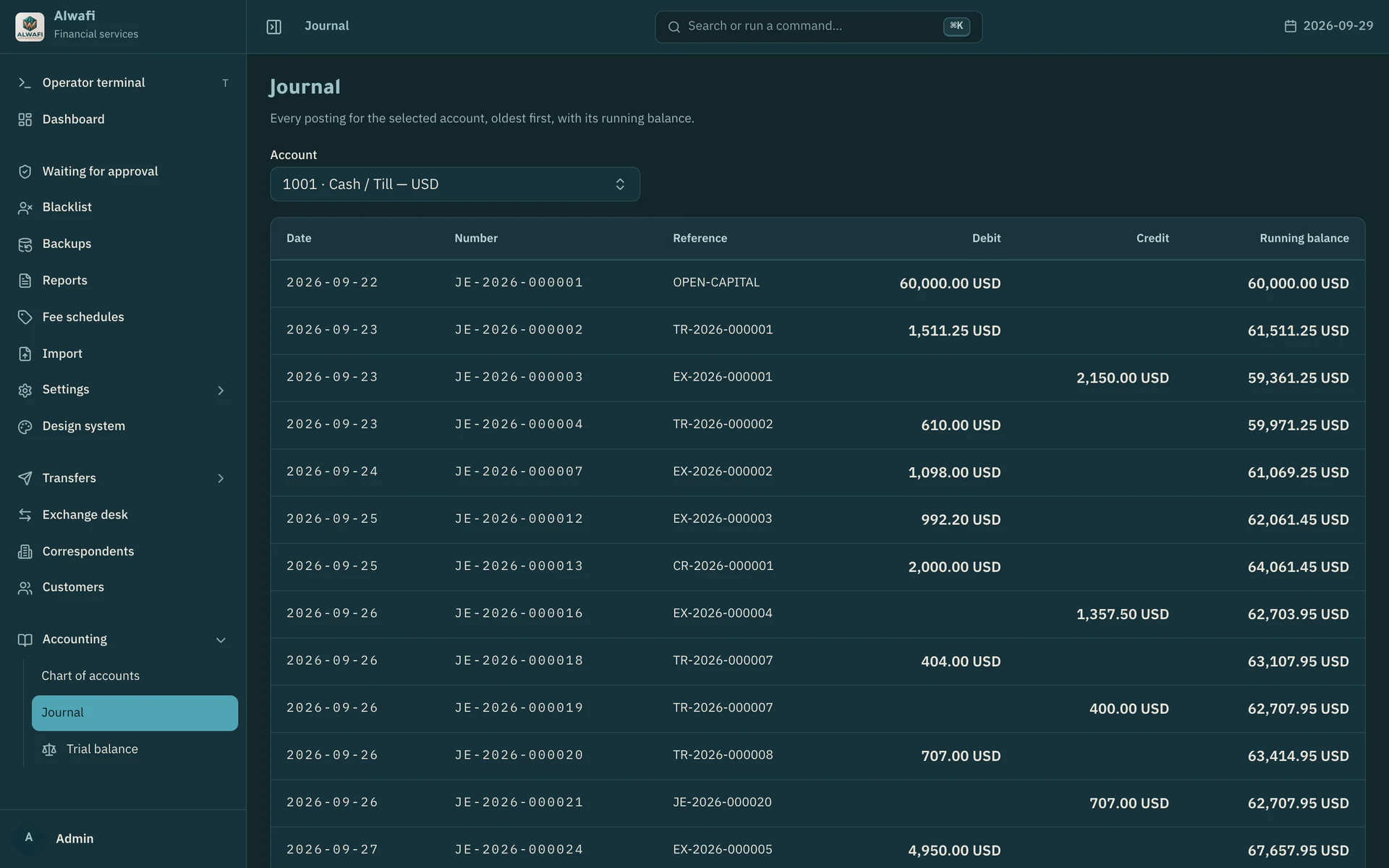Viewport: 1389px width, 868px height.
Task: Click the ⌘K shortcut badge
Action: pyautogui.click(x=956, y=26)
